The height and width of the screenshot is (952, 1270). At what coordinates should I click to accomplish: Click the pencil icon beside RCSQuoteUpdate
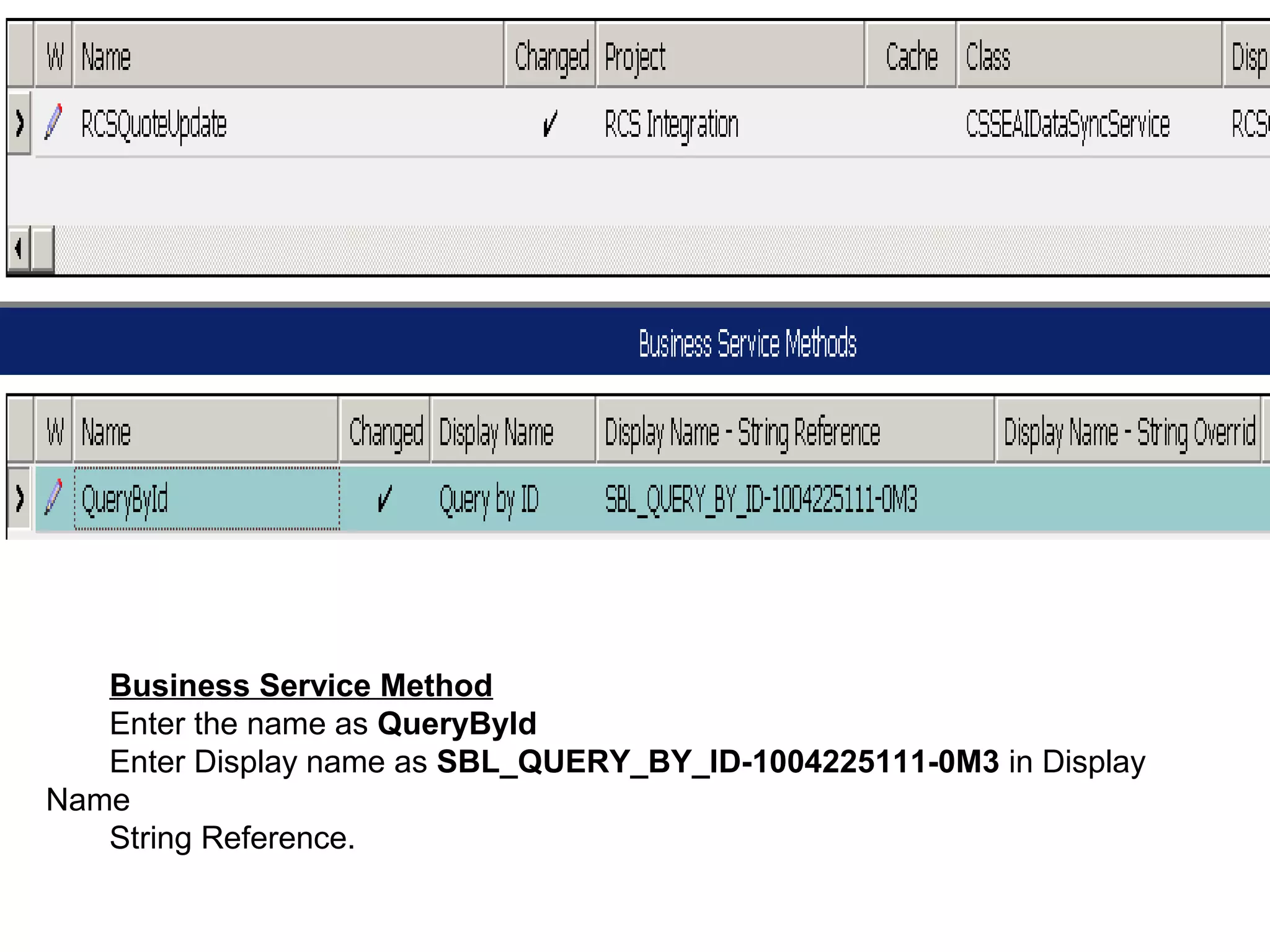pos(54,121)
